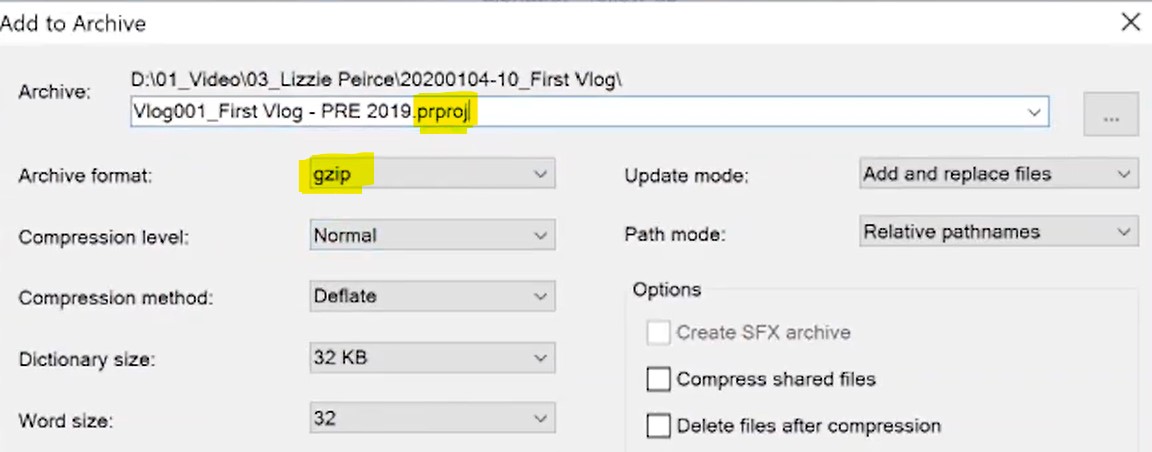
Task: Click the Path mode chevron arrow
Action: tap(1124, 232)
